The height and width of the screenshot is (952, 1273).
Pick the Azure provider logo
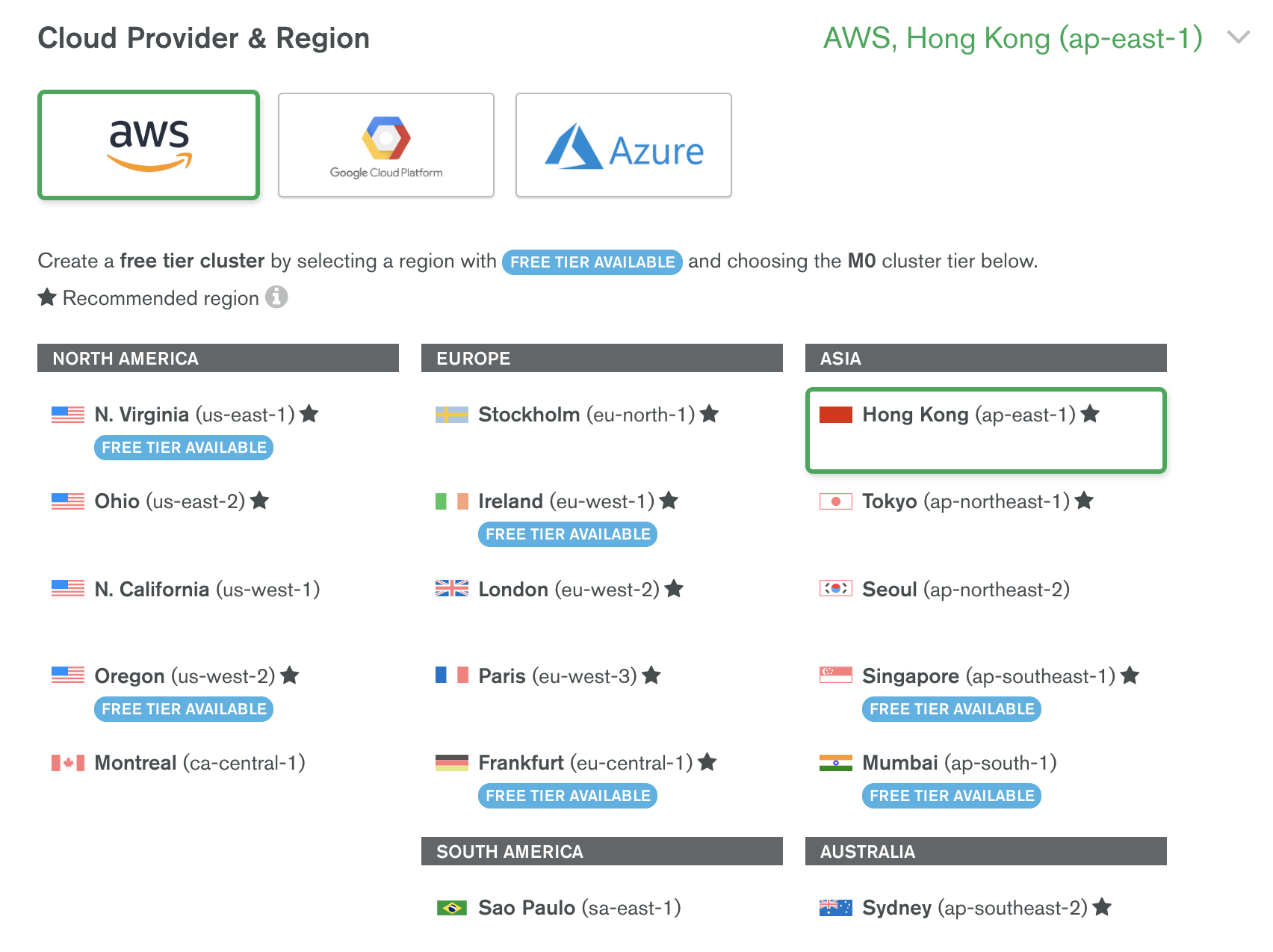tap(623, 145)
